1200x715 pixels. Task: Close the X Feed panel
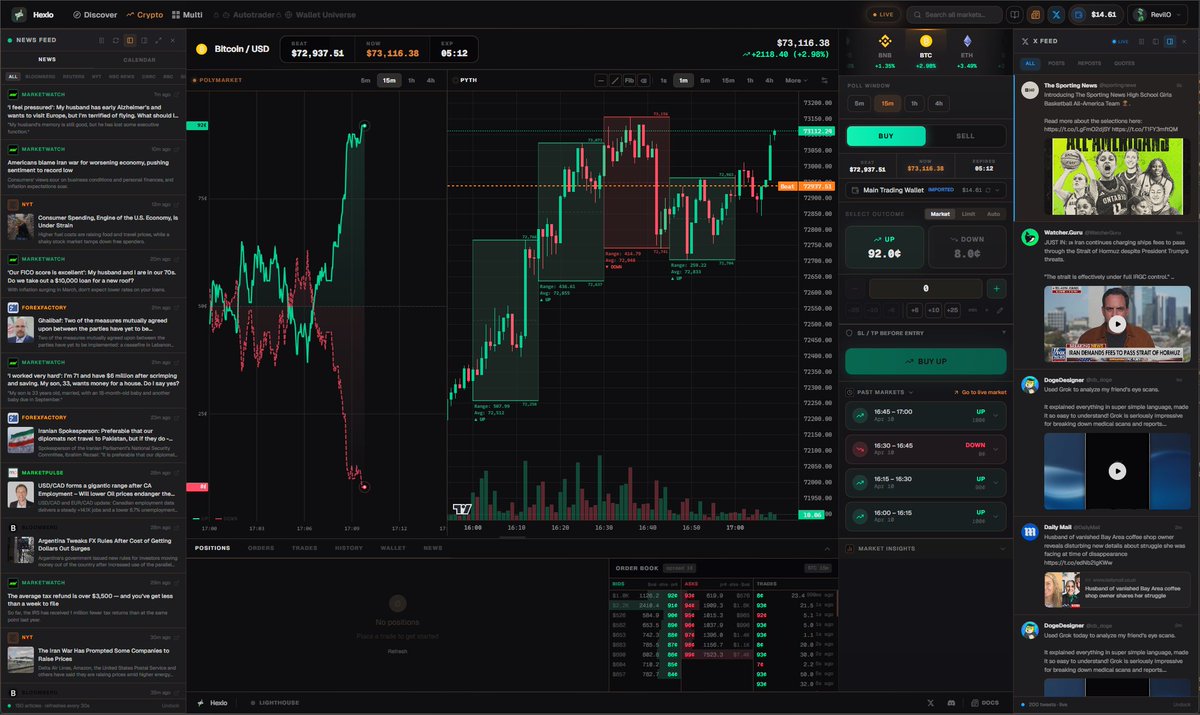tap(1184, 41)
